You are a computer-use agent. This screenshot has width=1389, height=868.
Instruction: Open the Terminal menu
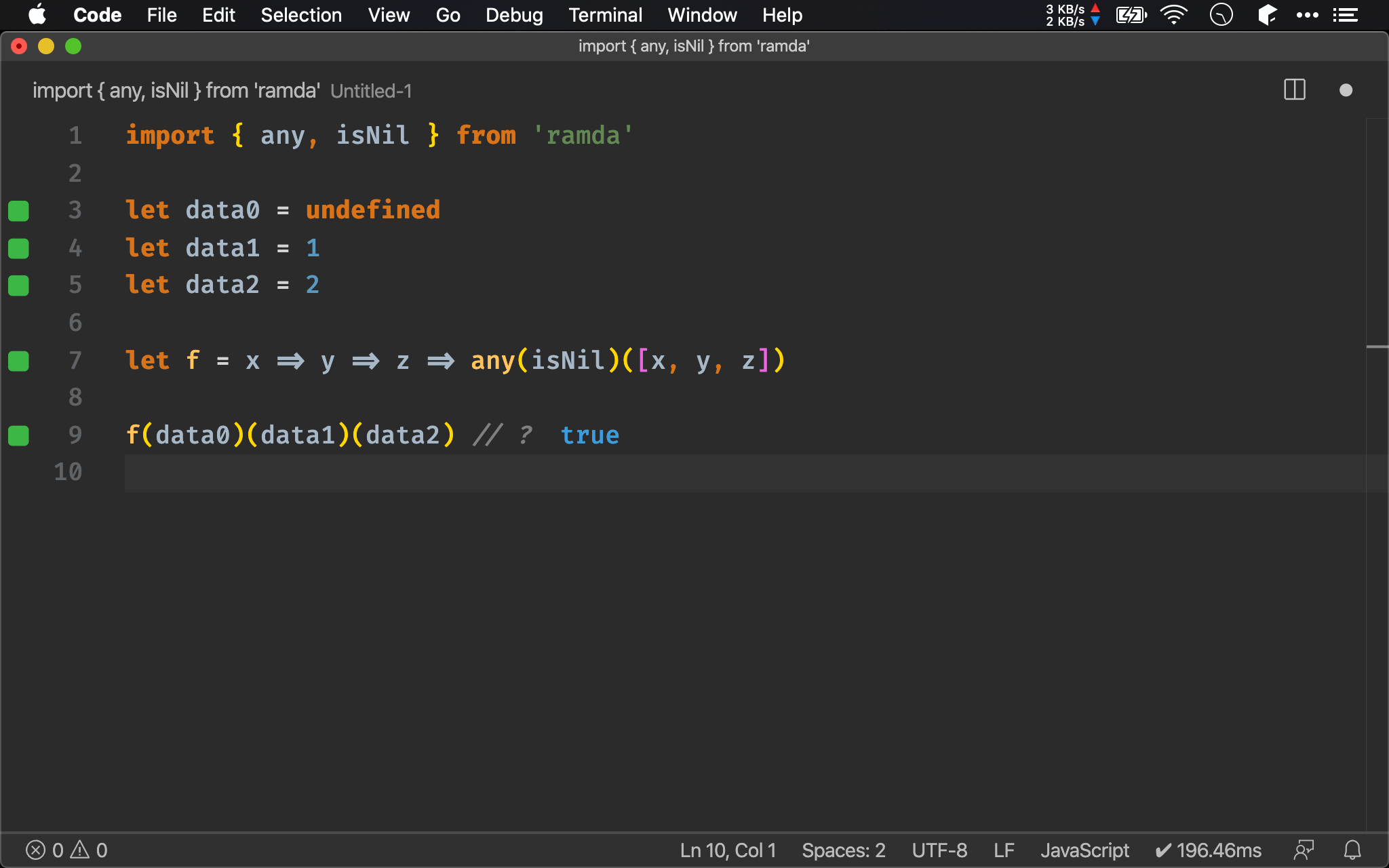[x=604, y=15]
